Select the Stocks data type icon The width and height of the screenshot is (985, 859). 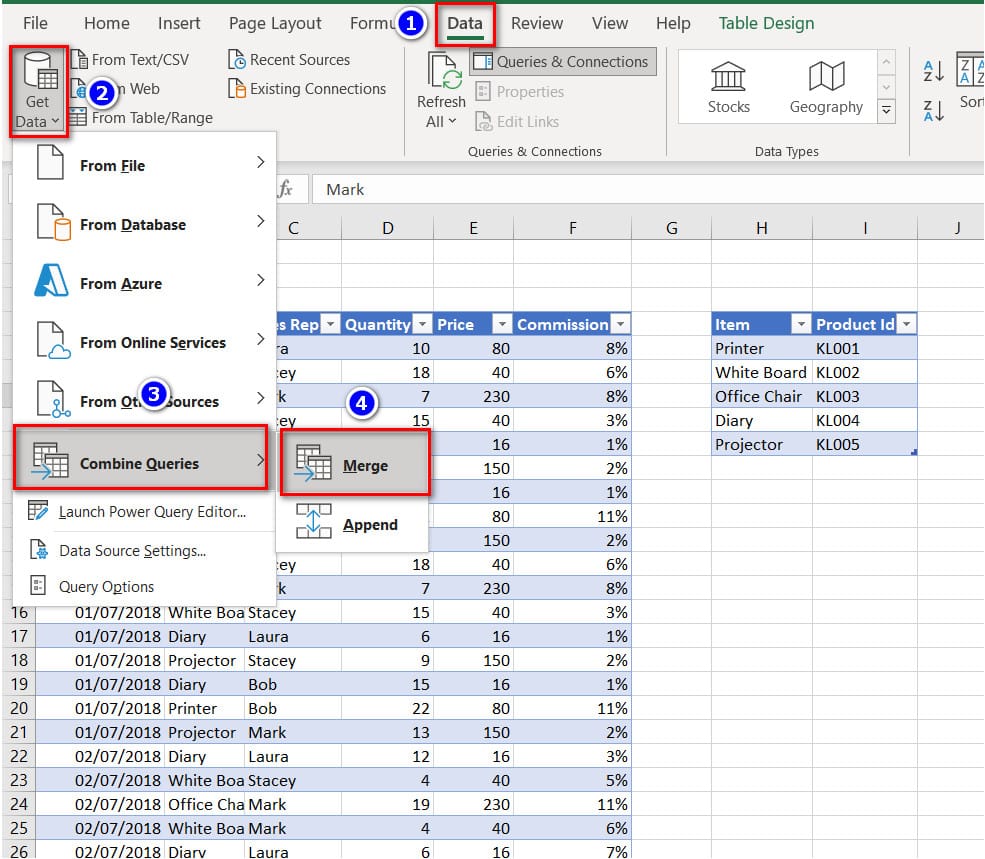[728, 77]
